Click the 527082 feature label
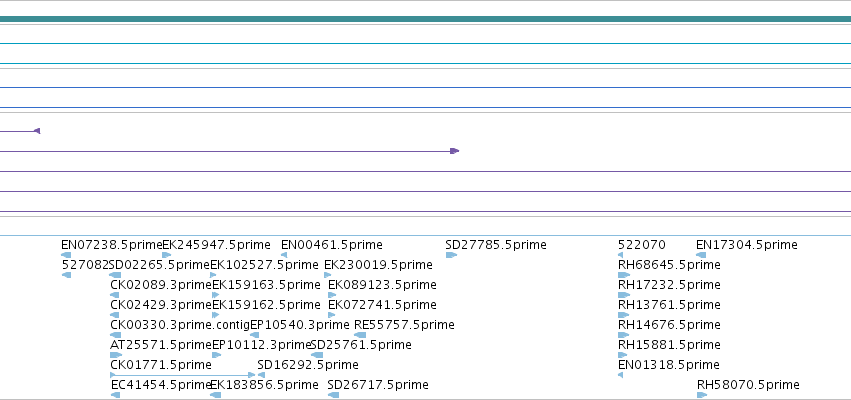Image resolution: width=851 pixels, height=400 pixels. [x=85, y=265]
